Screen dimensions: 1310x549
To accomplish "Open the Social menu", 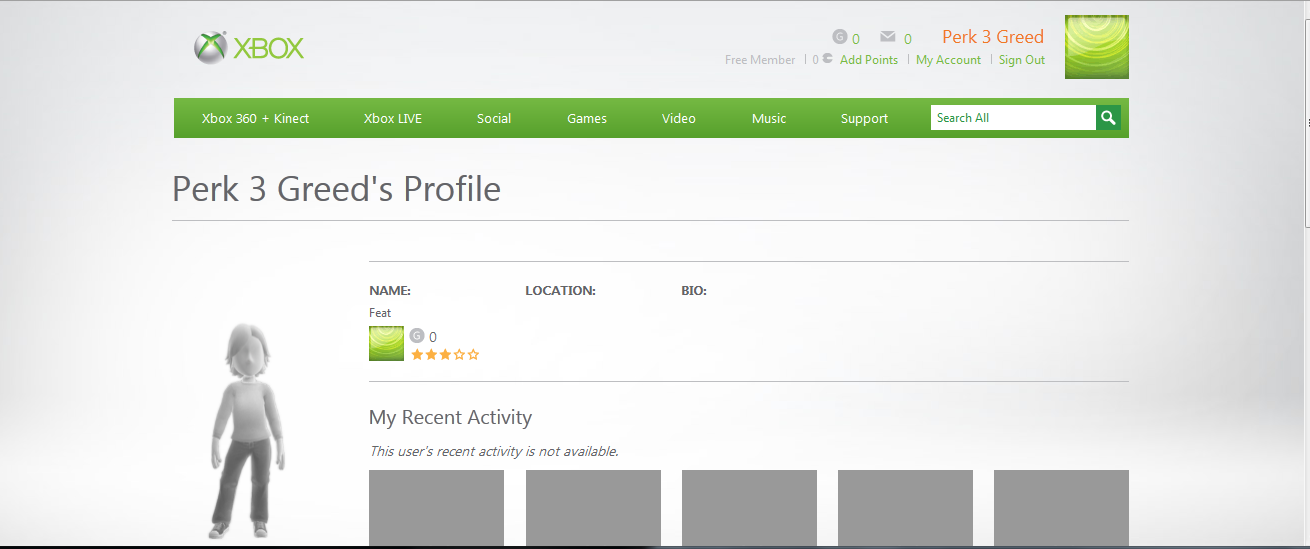I will click(x=494, y=118).
